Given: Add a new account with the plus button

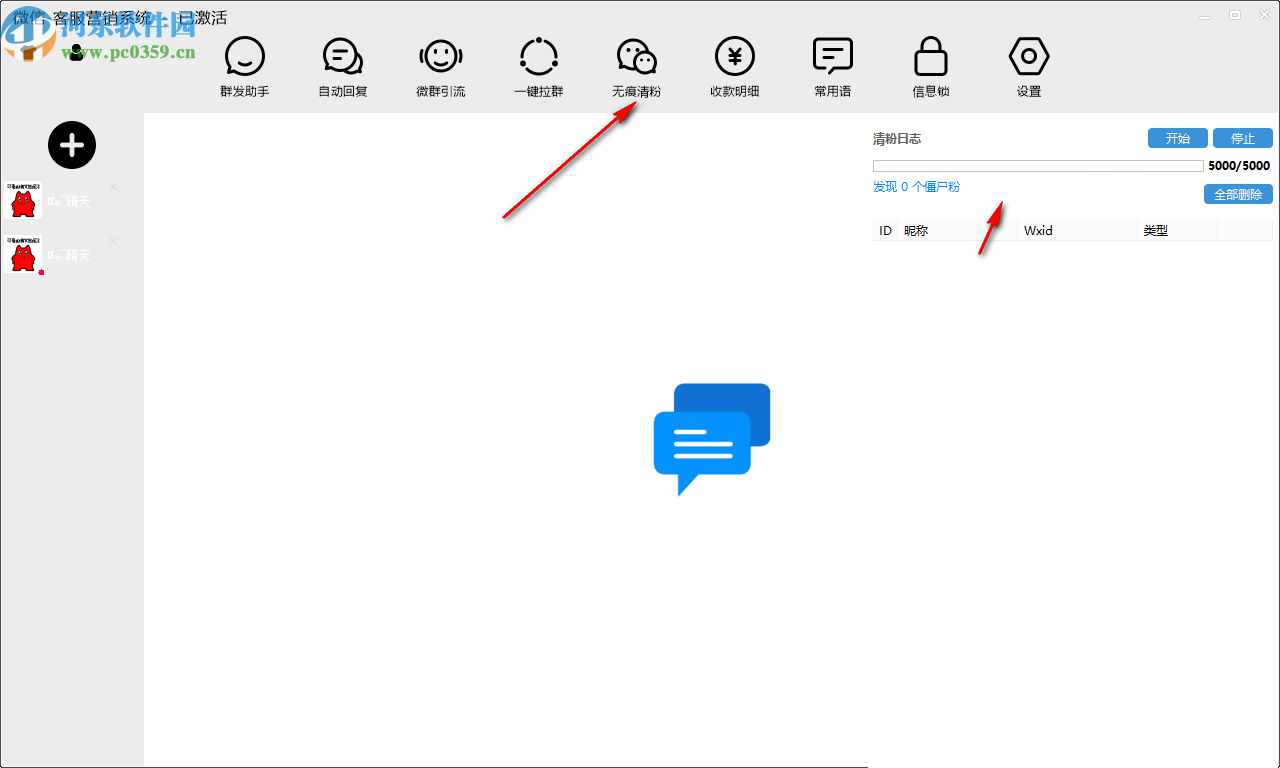Looking at the screenshot, I should coord(72,145).
